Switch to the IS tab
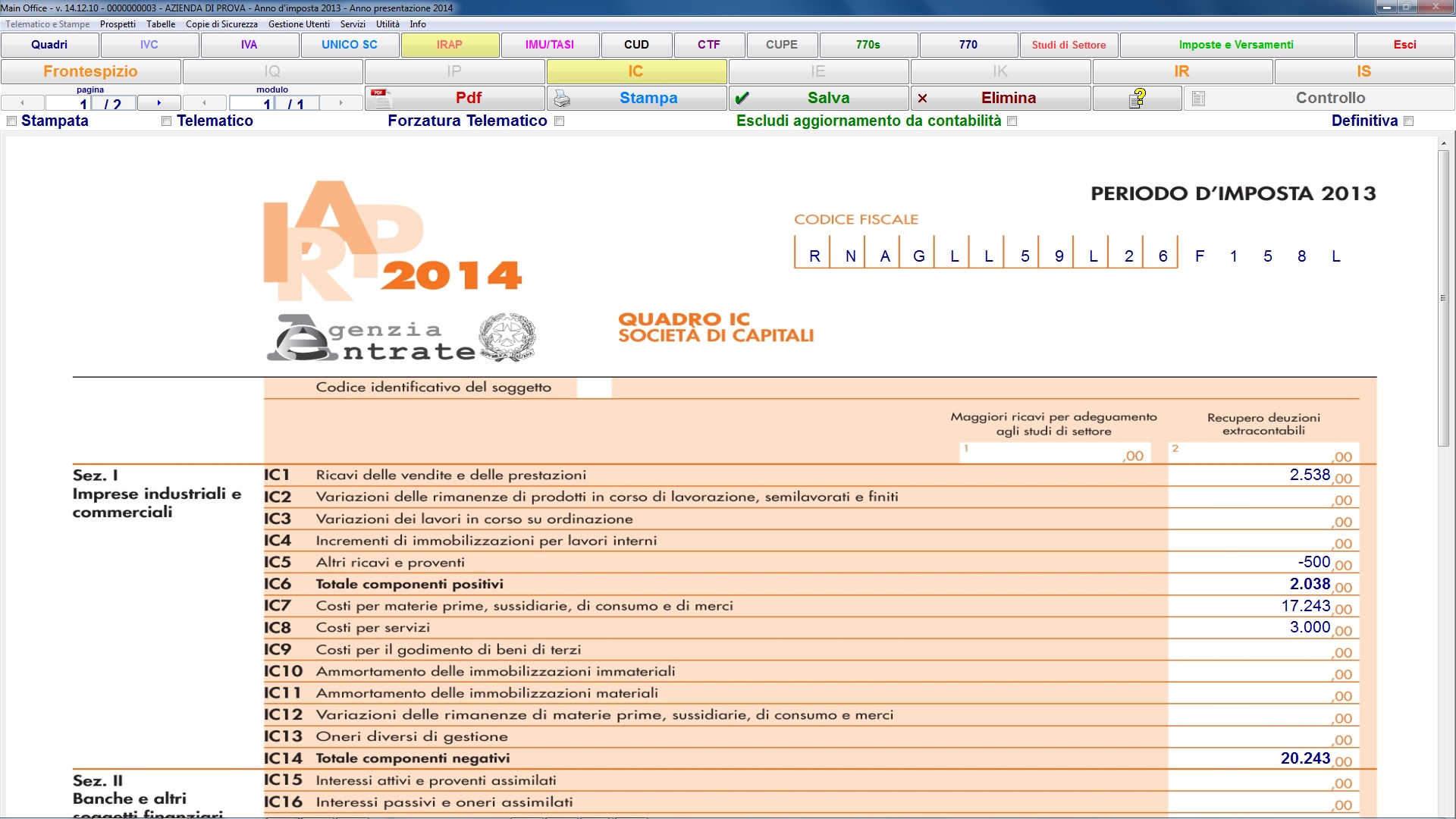 pyautogui.click(x=1364, y=71)
